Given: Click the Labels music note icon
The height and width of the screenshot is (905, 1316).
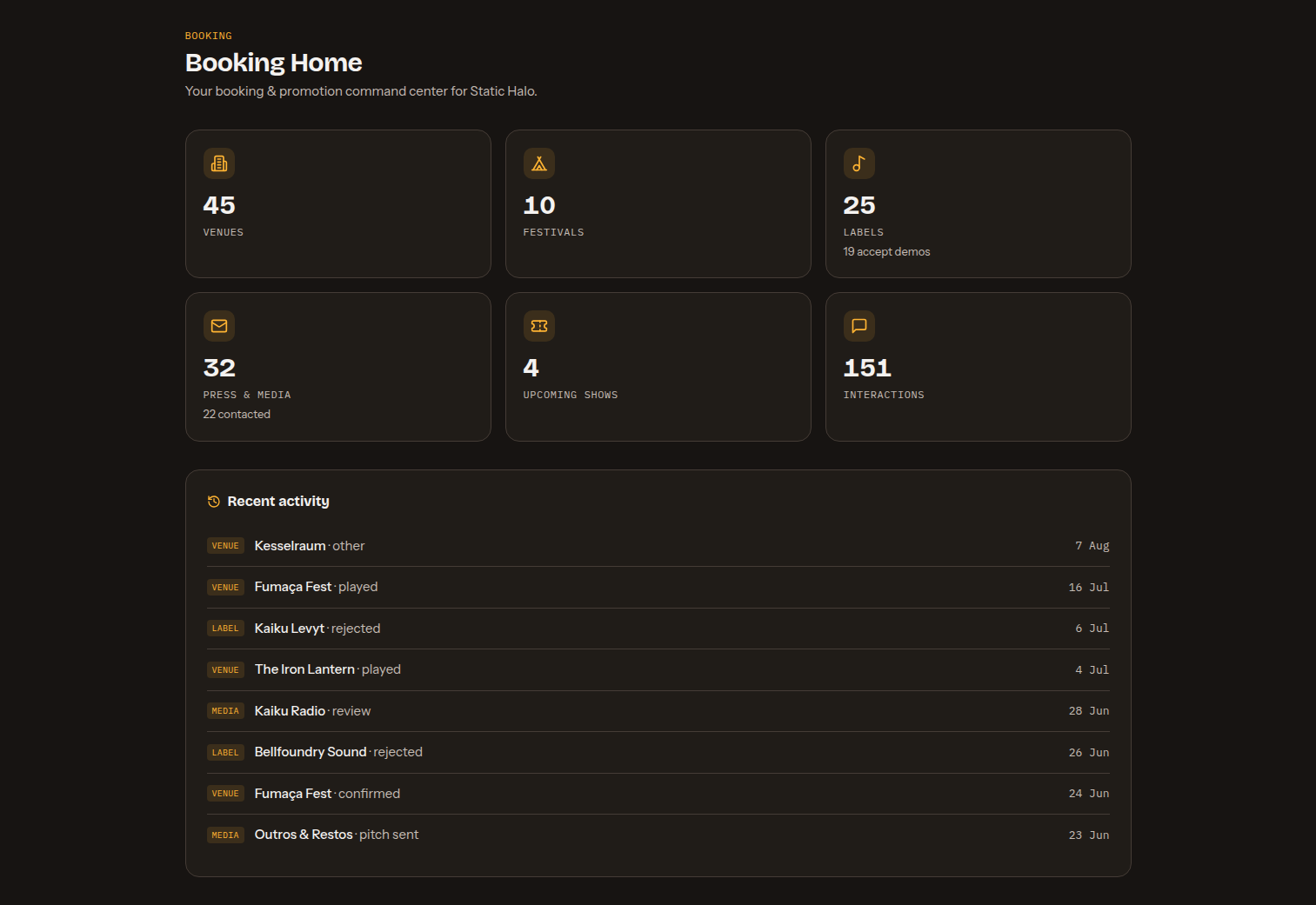Looking at the screenshot, I should 859,163.
